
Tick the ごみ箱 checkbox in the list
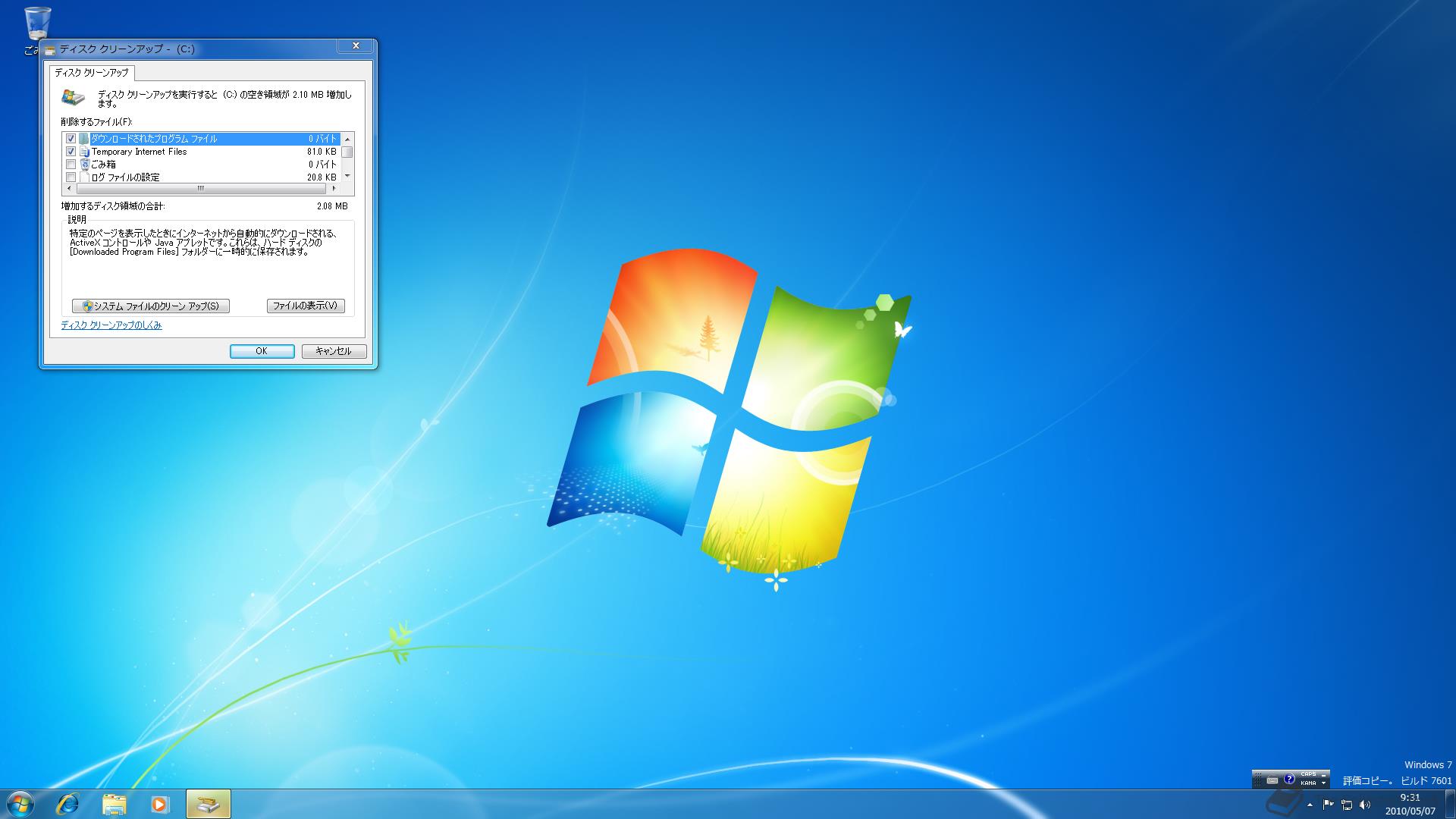(71, 165)
